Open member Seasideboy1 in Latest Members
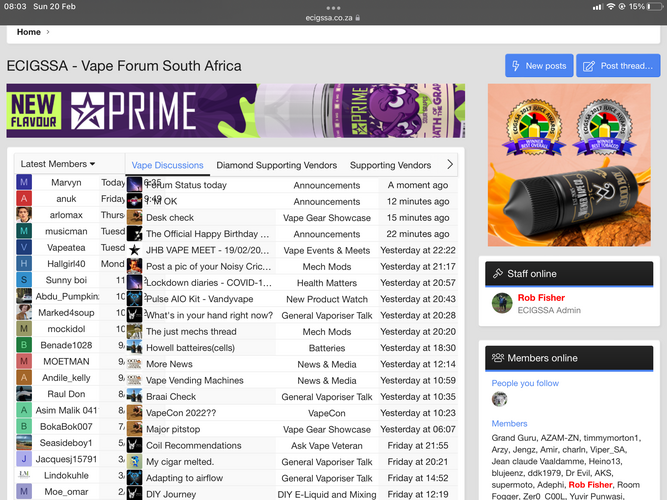The image size is (667, 500). point(66,443)
